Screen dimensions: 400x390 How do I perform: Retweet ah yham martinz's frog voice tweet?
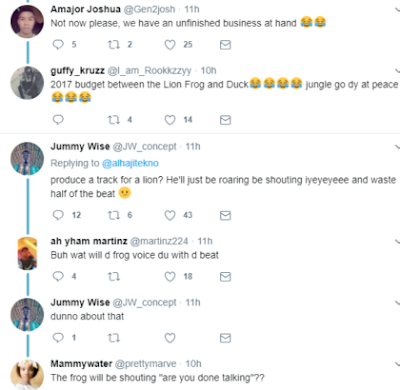[x=114, y=276]
